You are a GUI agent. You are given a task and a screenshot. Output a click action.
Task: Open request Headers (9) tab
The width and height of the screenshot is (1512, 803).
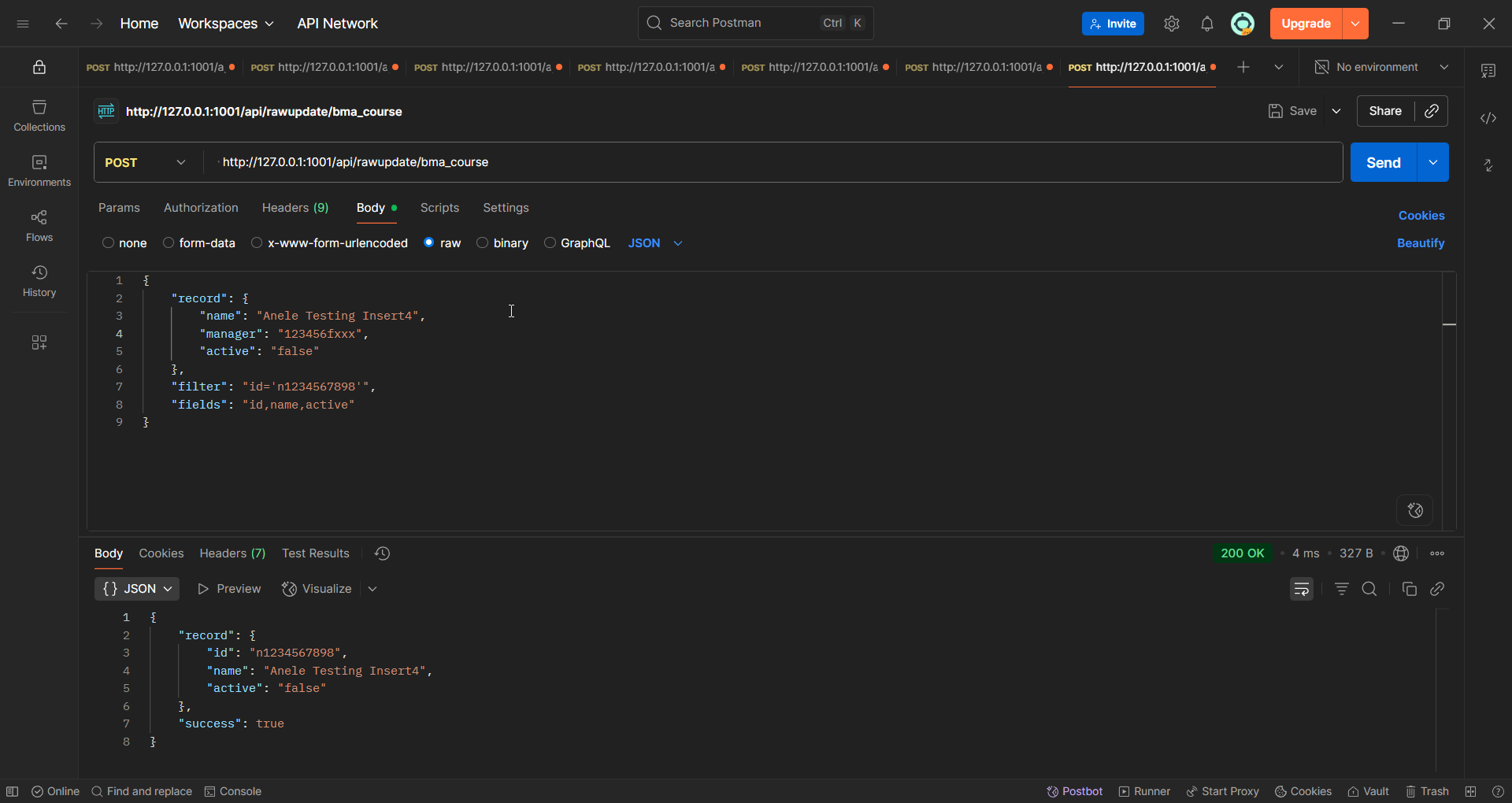(295, 208)
